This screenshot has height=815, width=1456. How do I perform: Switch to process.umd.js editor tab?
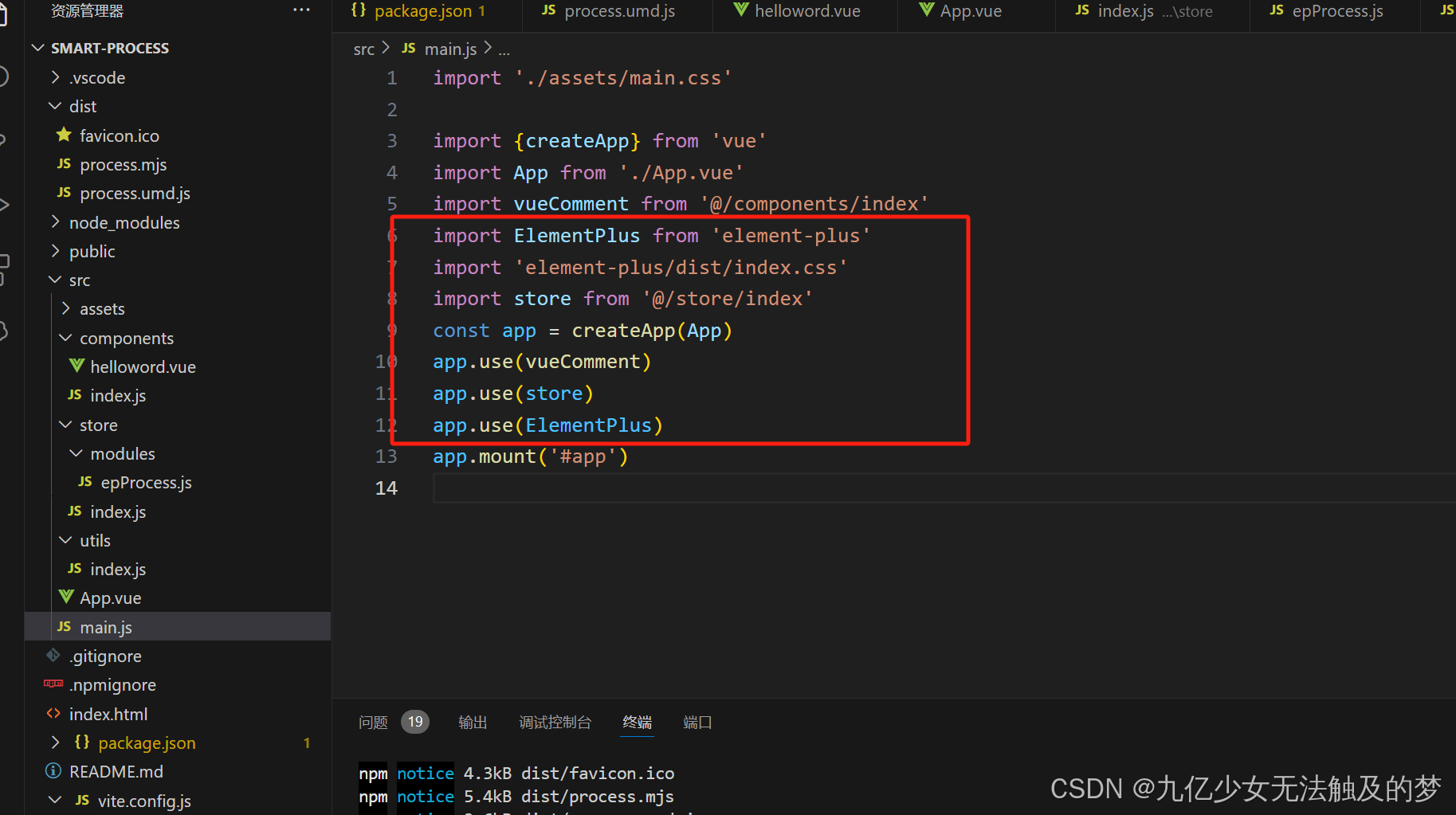(x=619, y=11)
